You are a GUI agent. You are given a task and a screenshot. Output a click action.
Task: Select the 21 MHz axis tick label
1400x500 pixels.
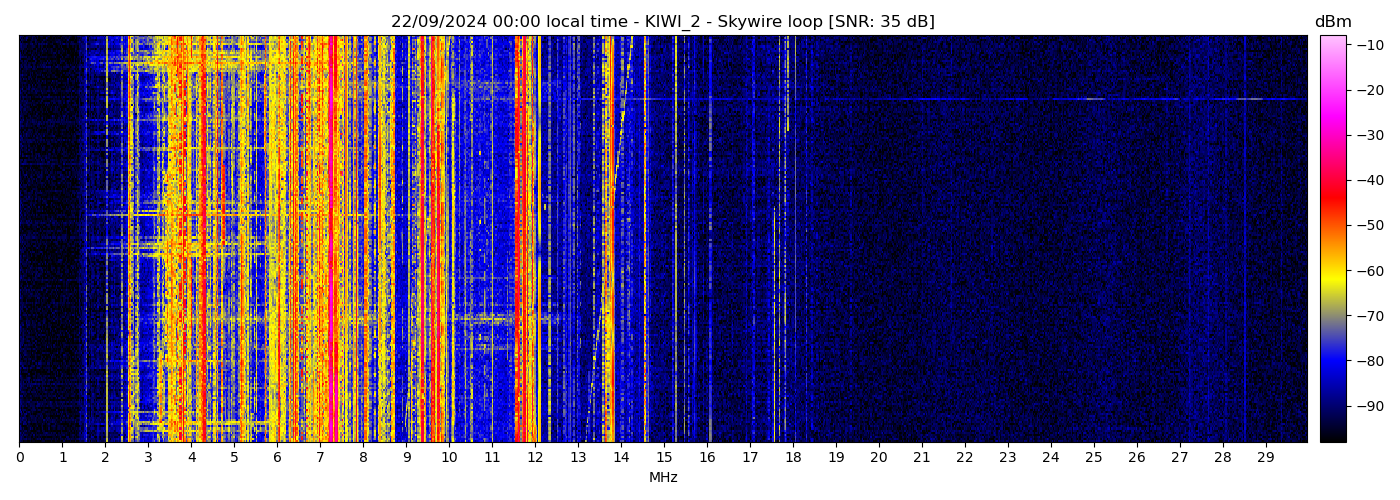point(921,457)
